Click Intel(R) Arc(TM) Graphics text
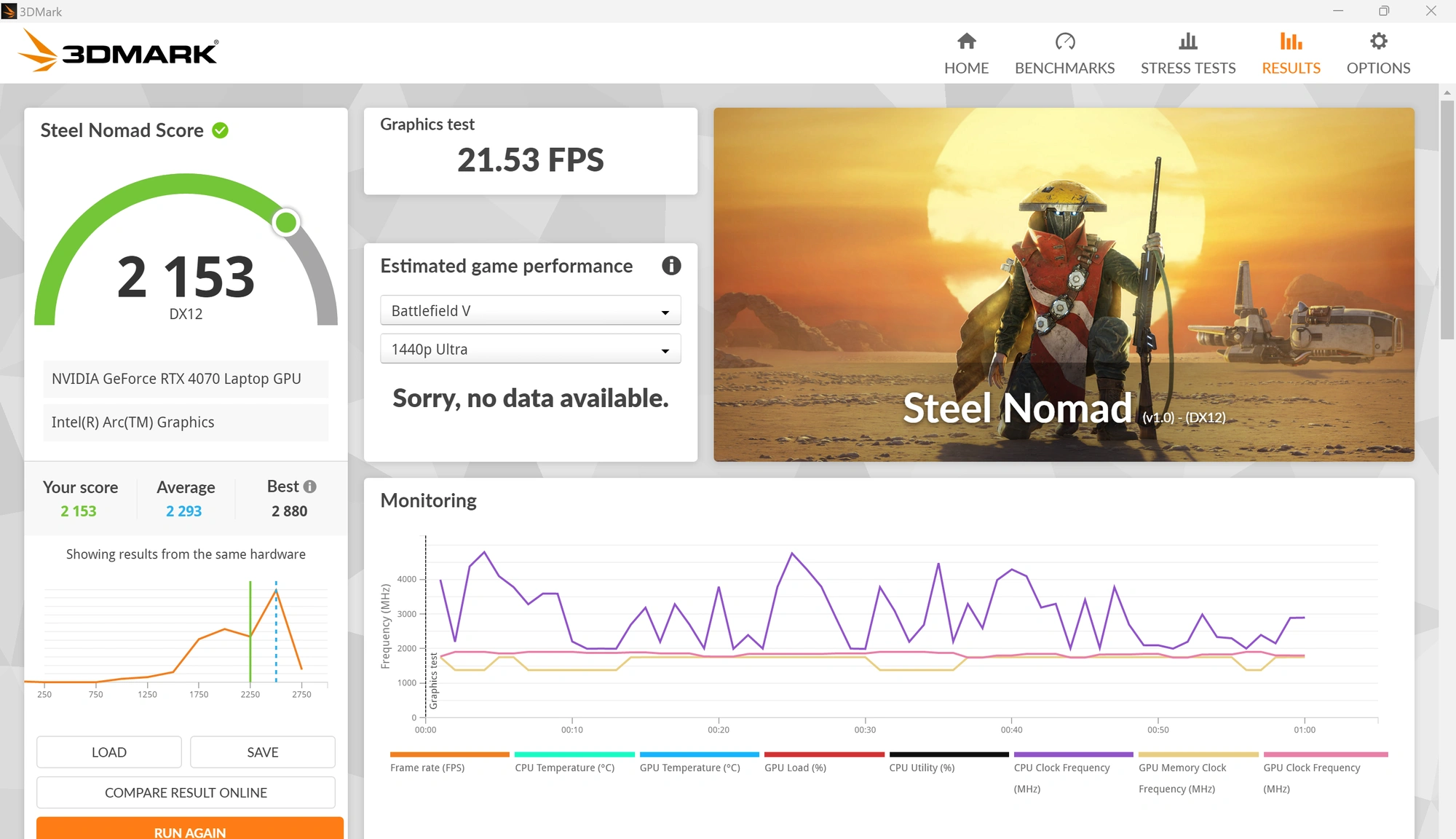This screenshot has width=1456, height=839. 132,422
